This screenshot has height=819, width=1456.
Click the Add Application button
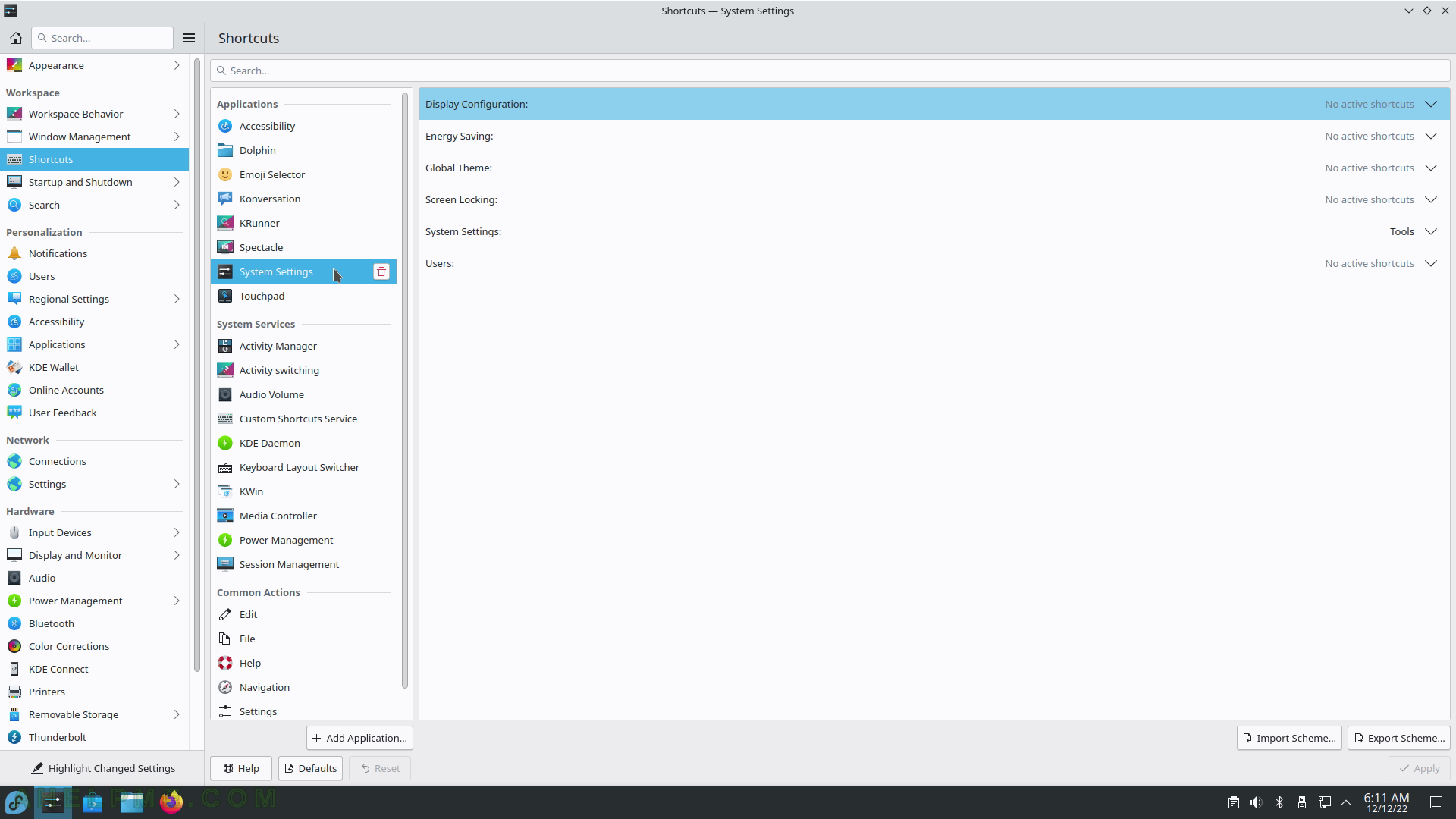[x=359, y=738]
